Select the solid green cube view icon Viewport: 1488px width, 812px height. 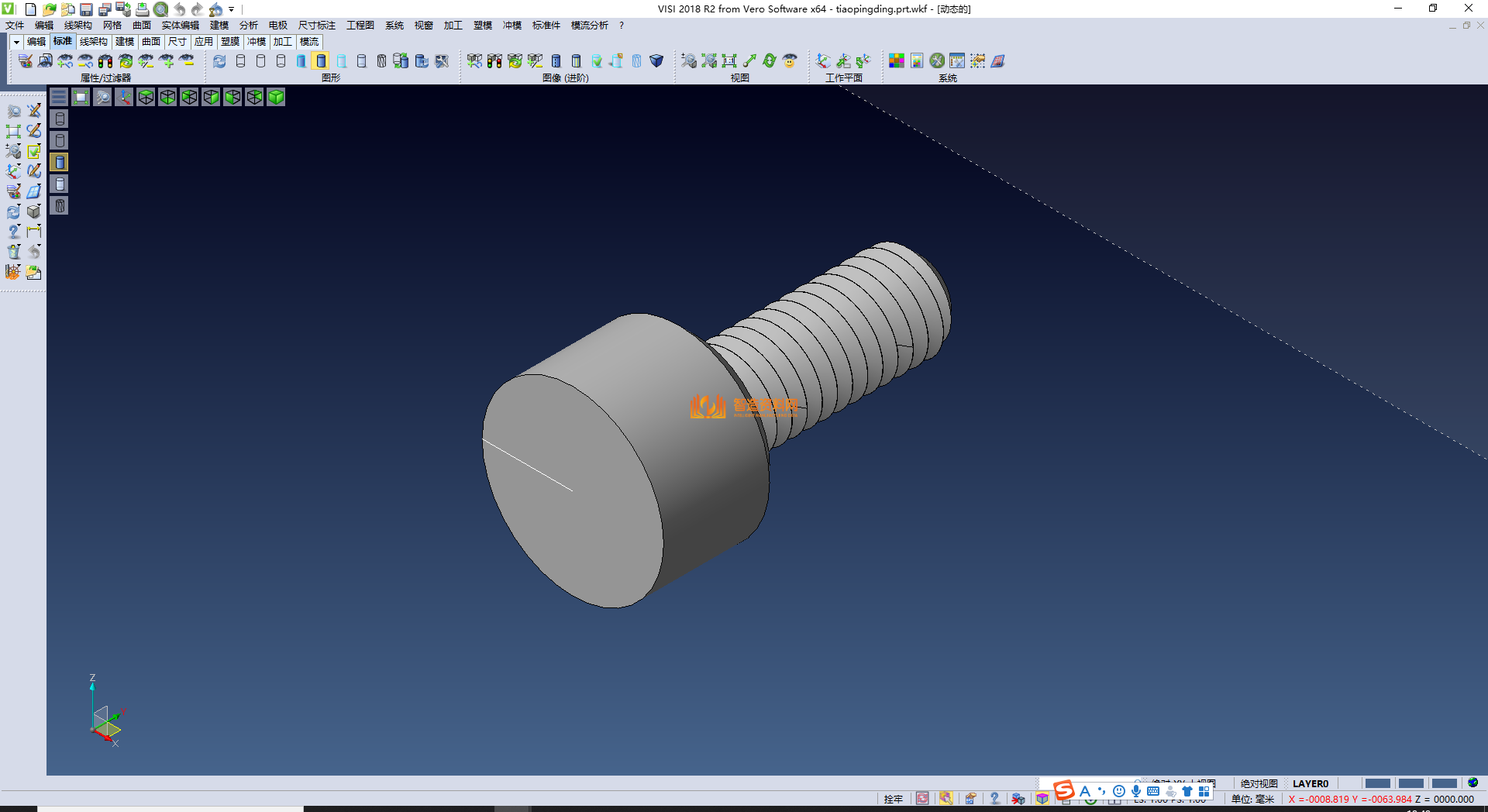pyautogui.click(x=276, y=97)
